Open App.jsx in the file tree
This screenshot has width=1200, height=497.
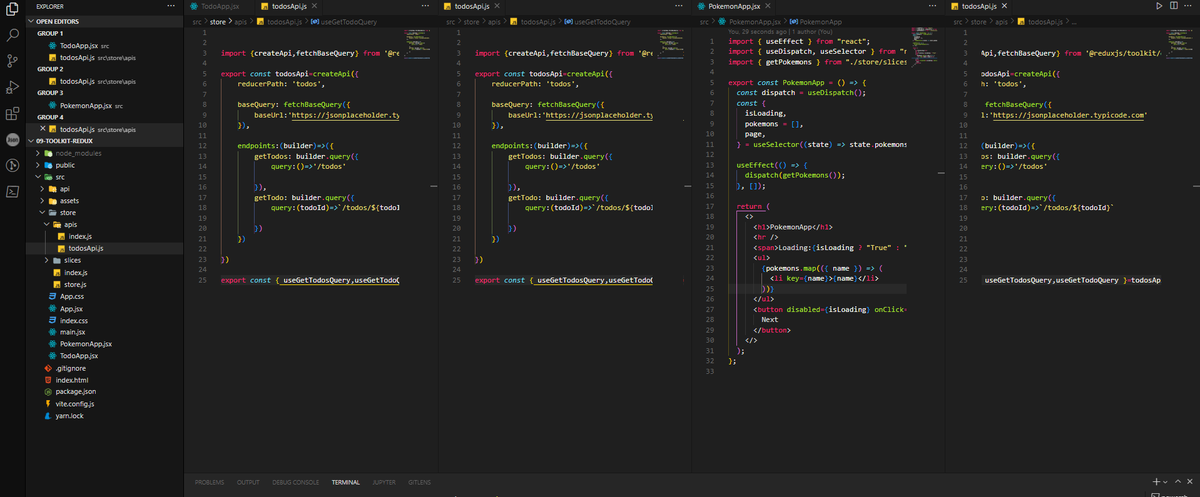pyautogui.click(x=106, y=308)
